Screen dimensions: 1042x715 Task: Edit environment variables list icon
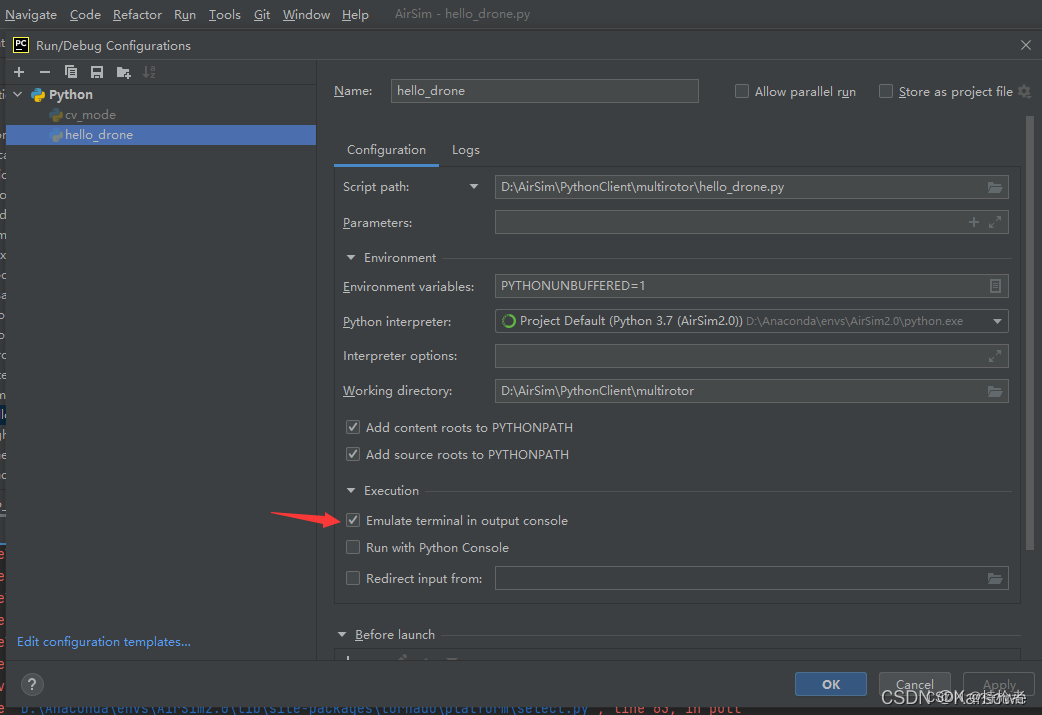[995, 286]
